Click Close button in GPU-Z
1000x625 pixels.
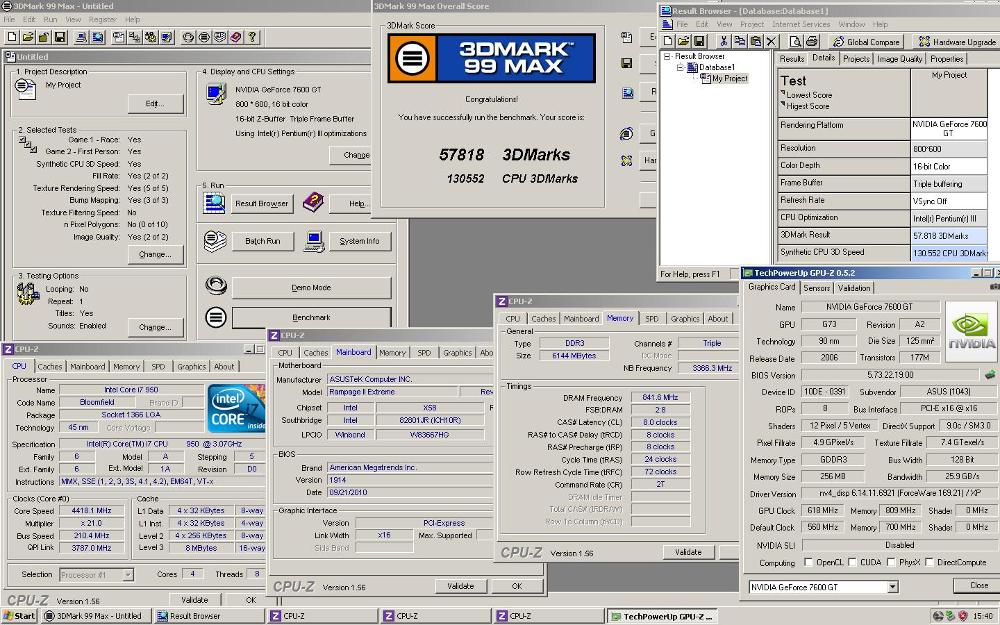978,585
